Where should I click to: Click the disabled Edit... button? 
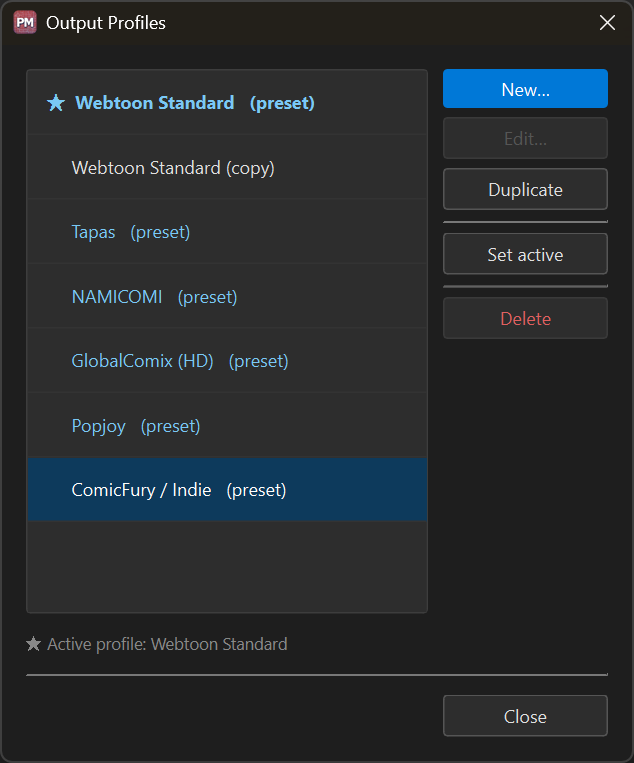click(x=525, y=138)
